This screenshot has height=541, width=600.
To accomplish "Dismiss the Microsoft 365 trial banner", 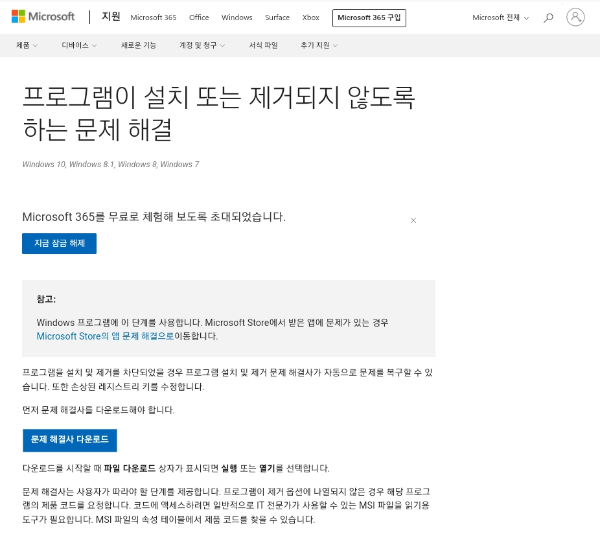I will (413, 220).
